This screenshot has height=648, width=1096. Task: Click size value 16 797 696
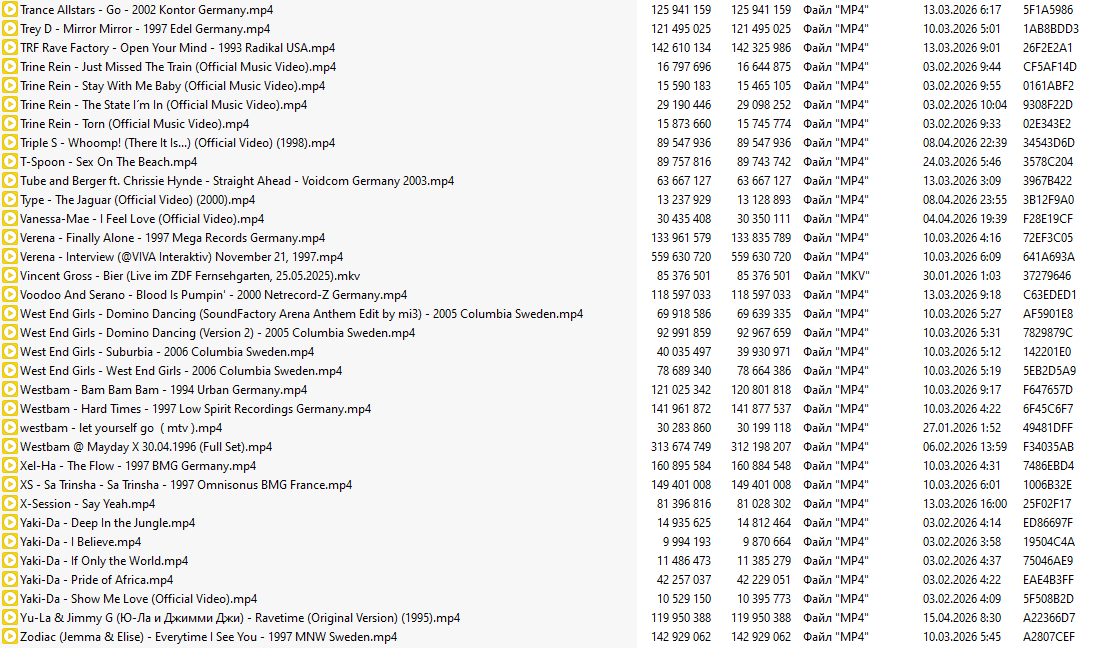point(684,66)
